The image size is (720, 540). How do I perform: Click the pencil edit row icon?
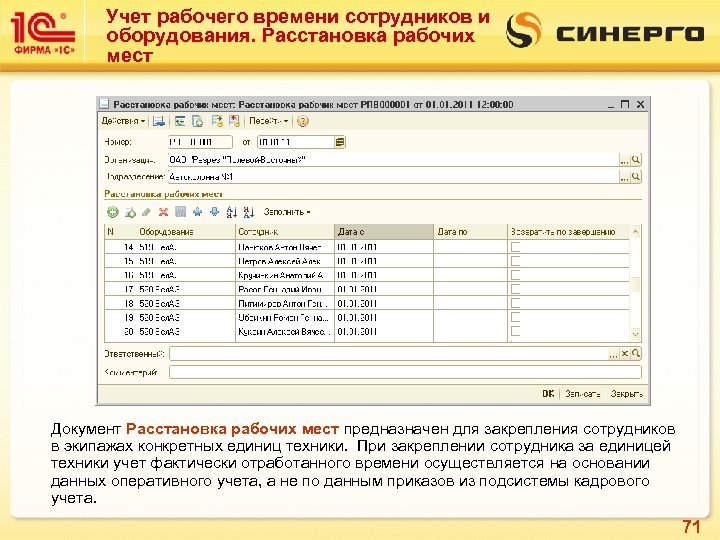[x=146, y=212]
